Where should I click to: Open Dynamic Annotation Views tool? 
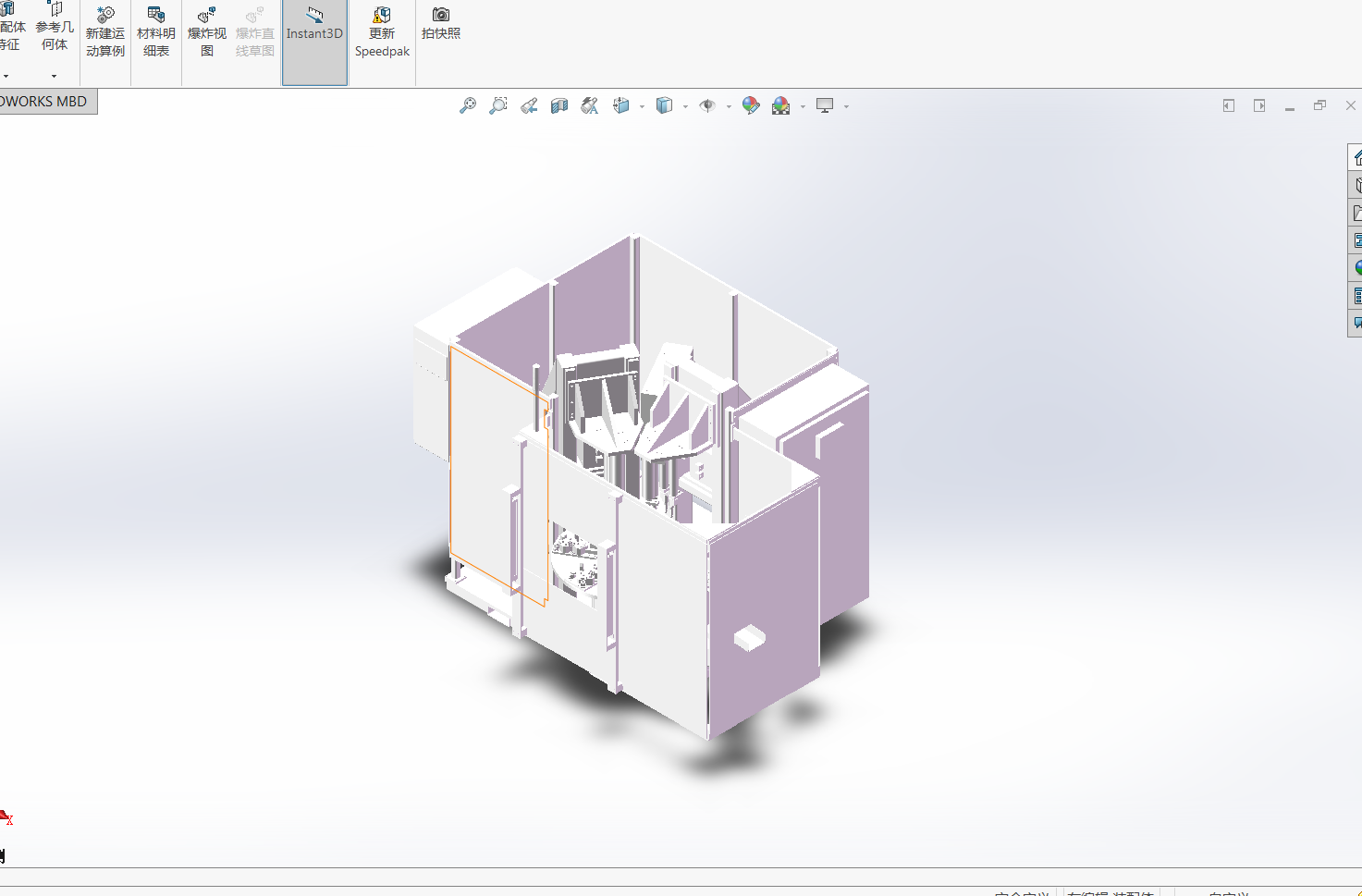tap(590, 105)
